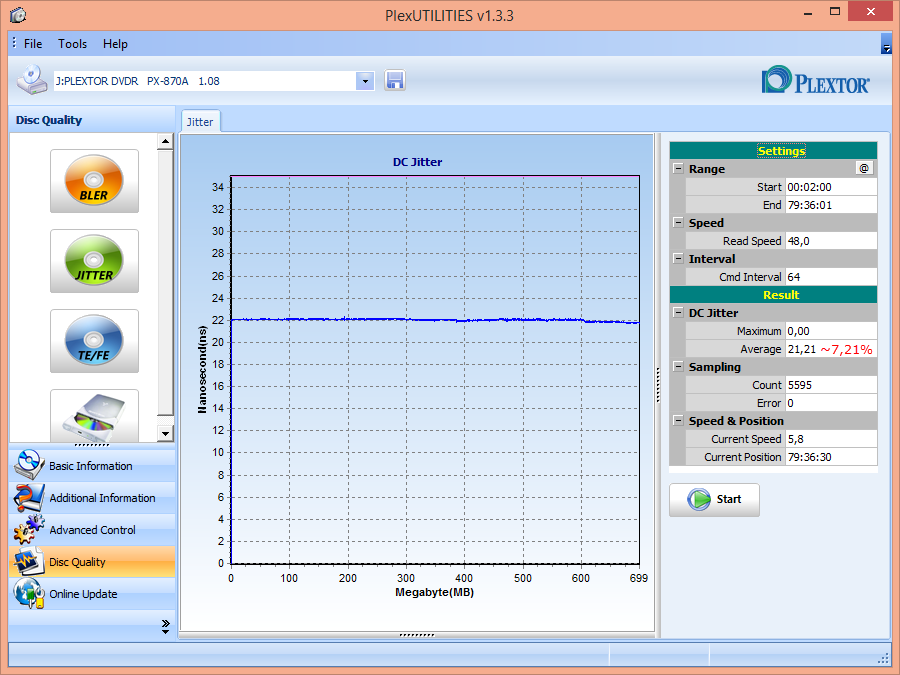Click the Disc Quality list scroll down arrow
This screenshot has width=900, height=675.
click(165, 434)
